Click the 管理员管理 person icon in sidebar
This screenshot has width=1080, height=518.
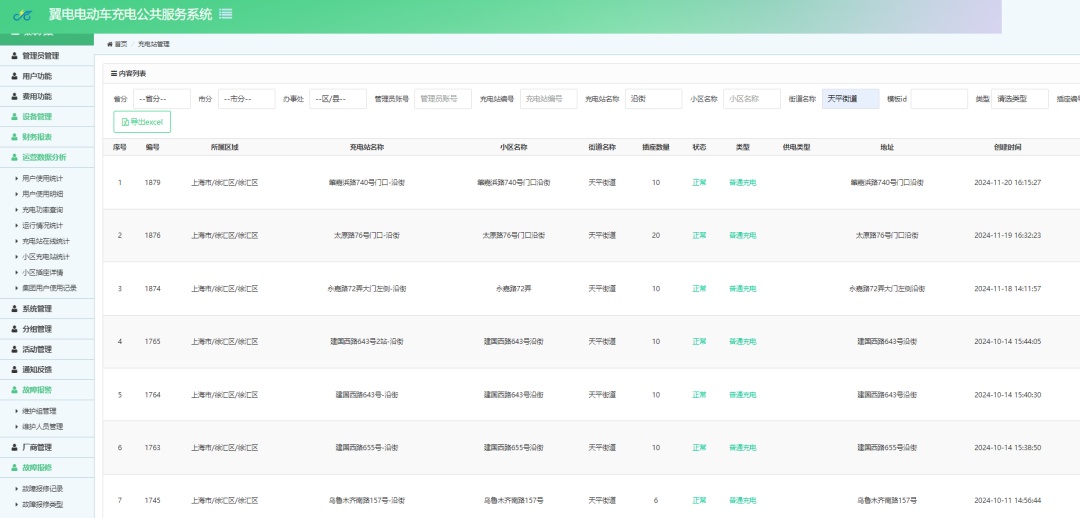pyautogui.click(x=15, y=56)
